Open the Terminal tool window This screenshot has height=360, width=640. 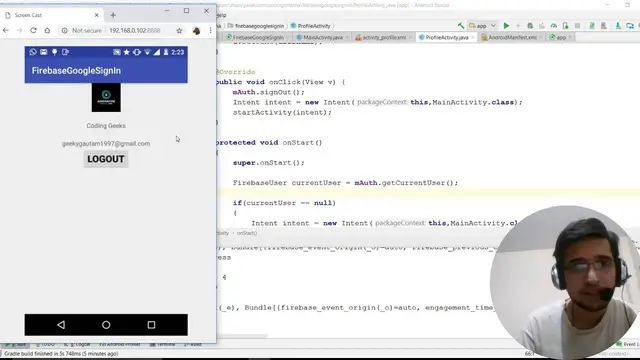[163, 344]
